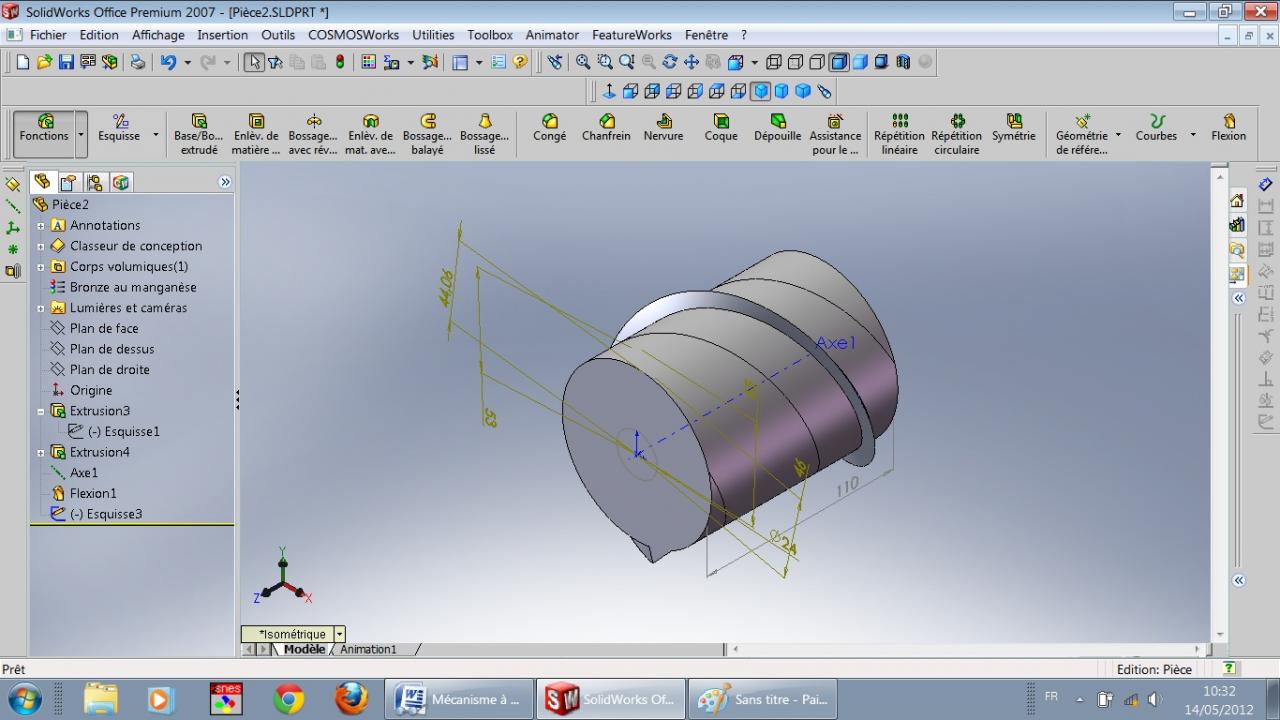The image size is (1280, 720).
Task: Select the Dépouille draft tool
Action: 778,128
